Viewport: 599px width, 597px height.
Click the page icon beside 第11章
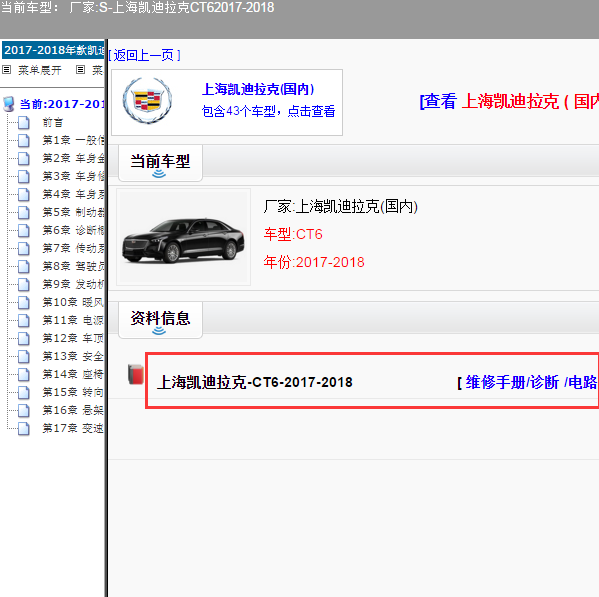(24, 320)
